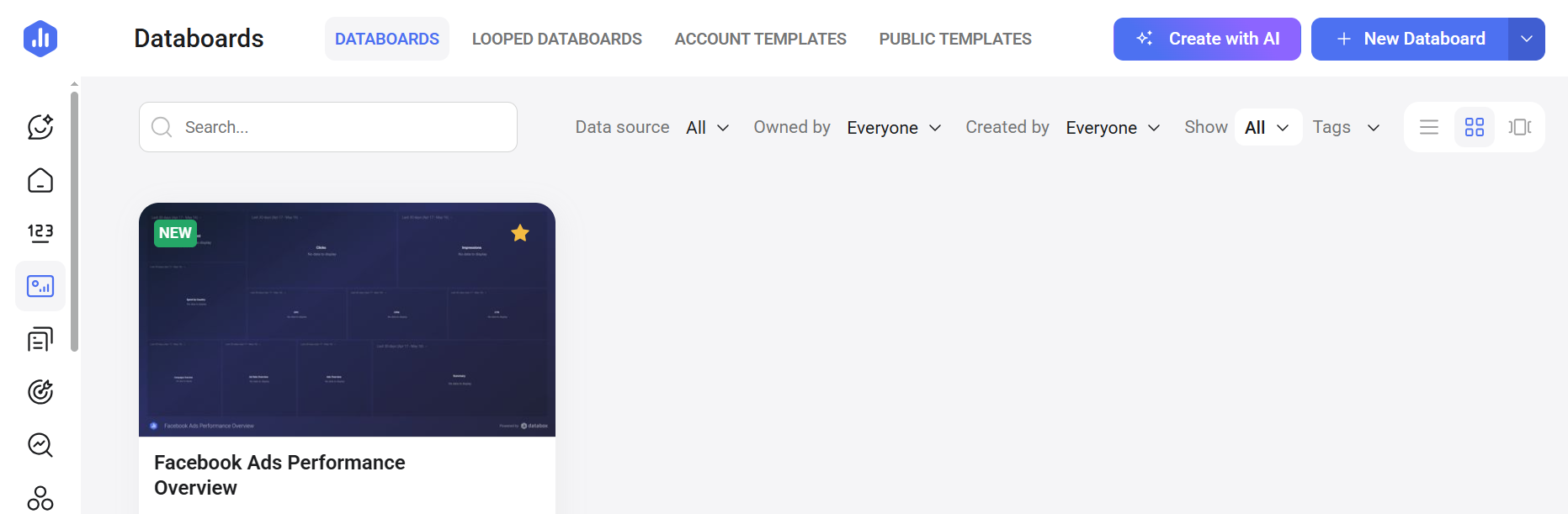Click the sidebar vertical scrollbar
The image size is (1568, 514).
(x=75, y=220)
